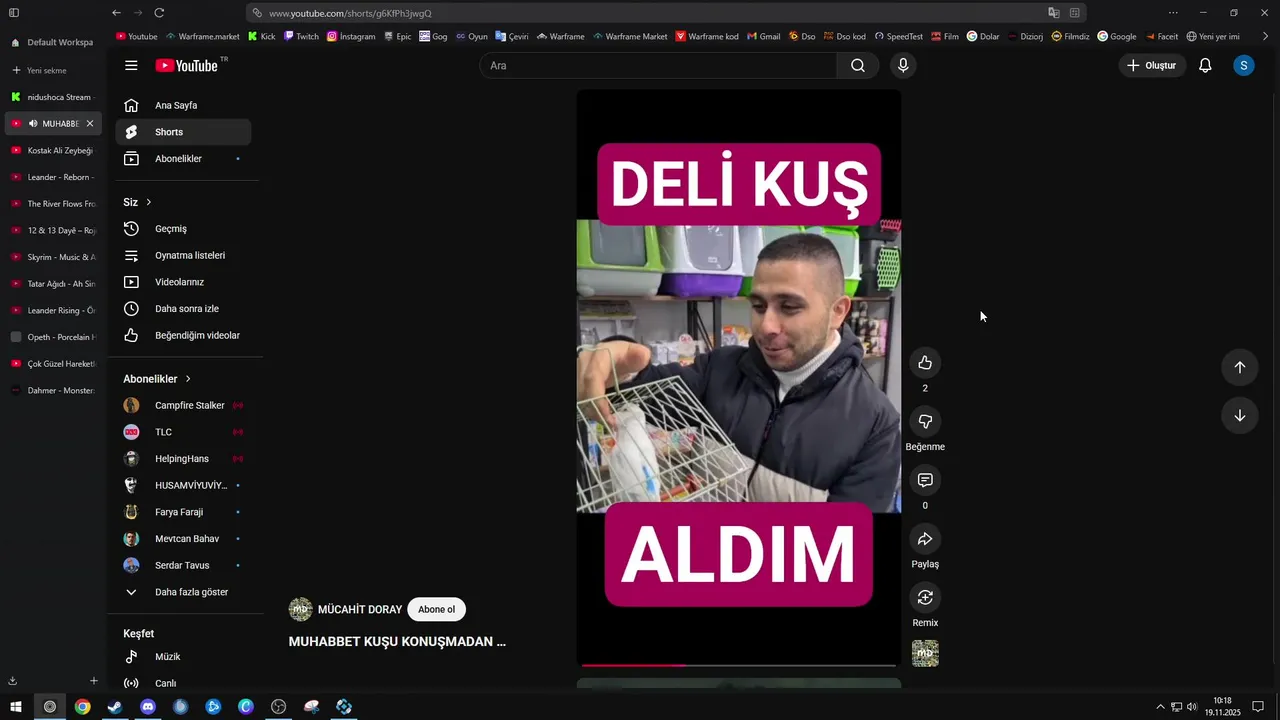Select Shorts in sidebar

coord(183,132)
